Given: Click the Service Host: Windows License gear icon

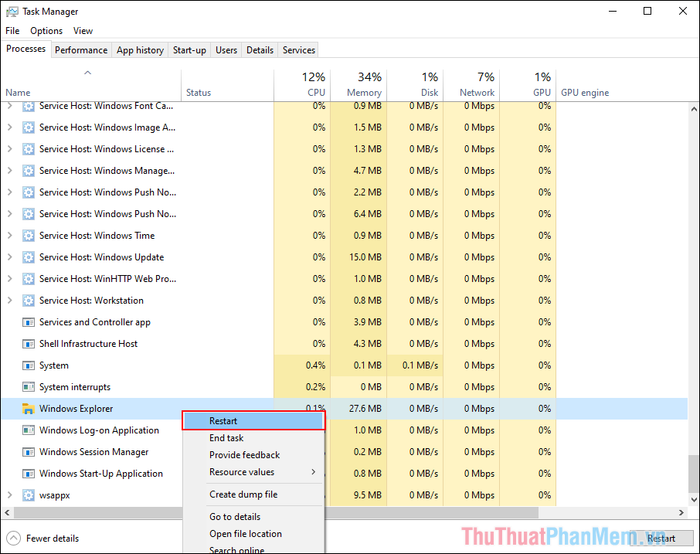Looking at the screenshot, I should 28,149.
